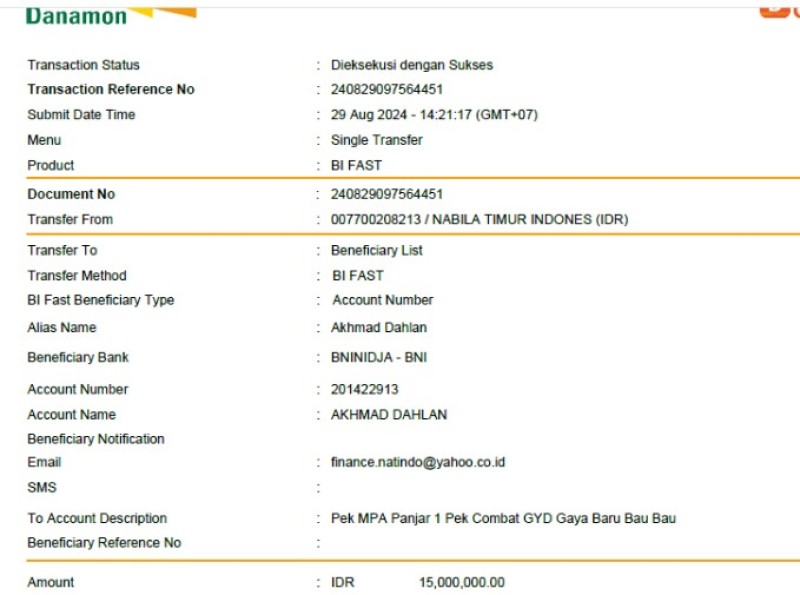Select account number 201422913

click(364, 389)
